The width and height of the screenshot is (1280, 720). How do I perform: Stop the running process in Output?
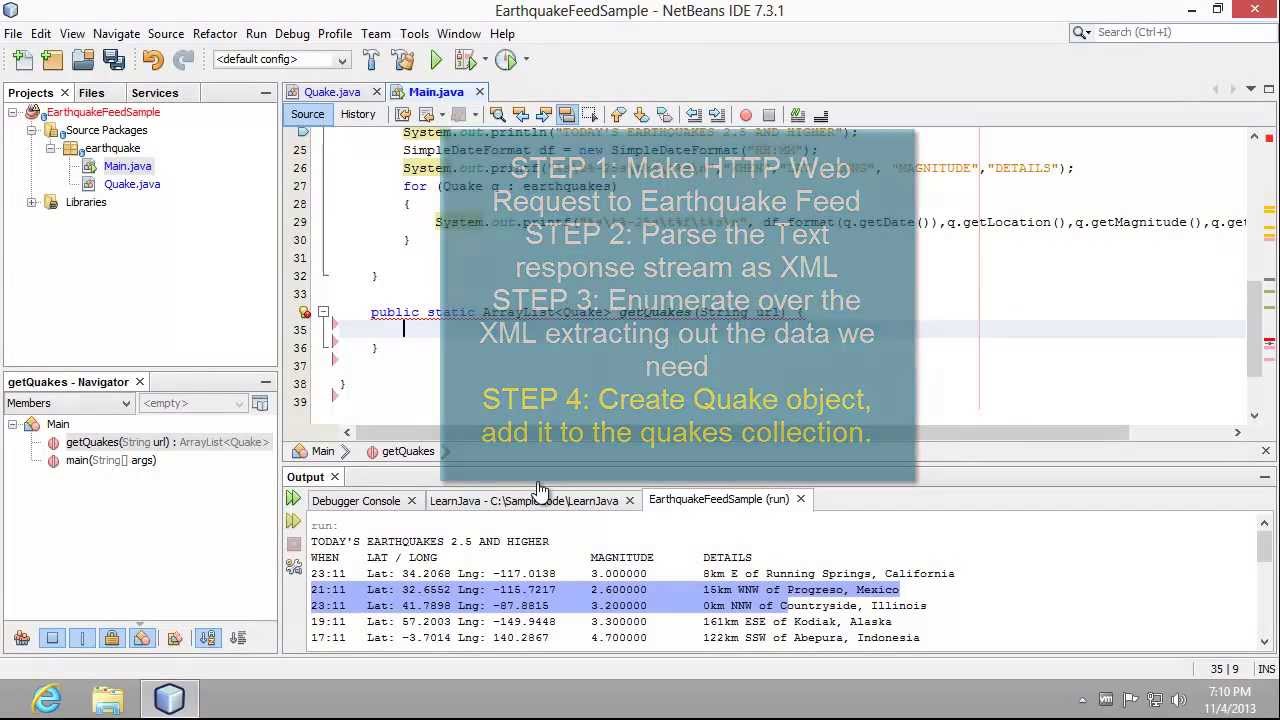coord(293,544)
